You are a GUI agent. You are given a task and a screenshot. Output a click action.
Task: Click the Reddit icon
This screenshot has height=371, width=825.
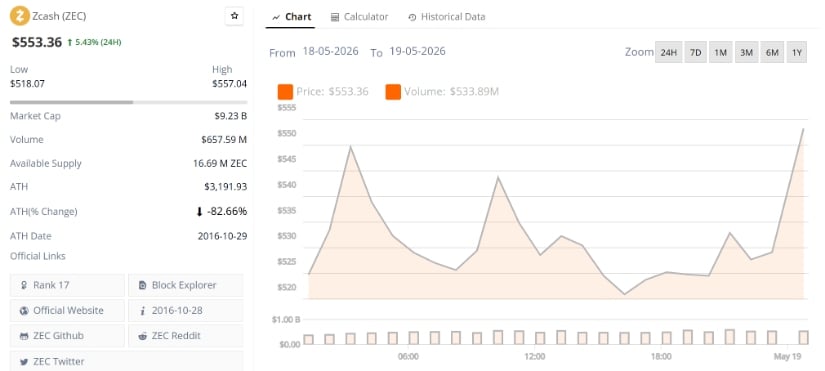(x=142, y=336)
